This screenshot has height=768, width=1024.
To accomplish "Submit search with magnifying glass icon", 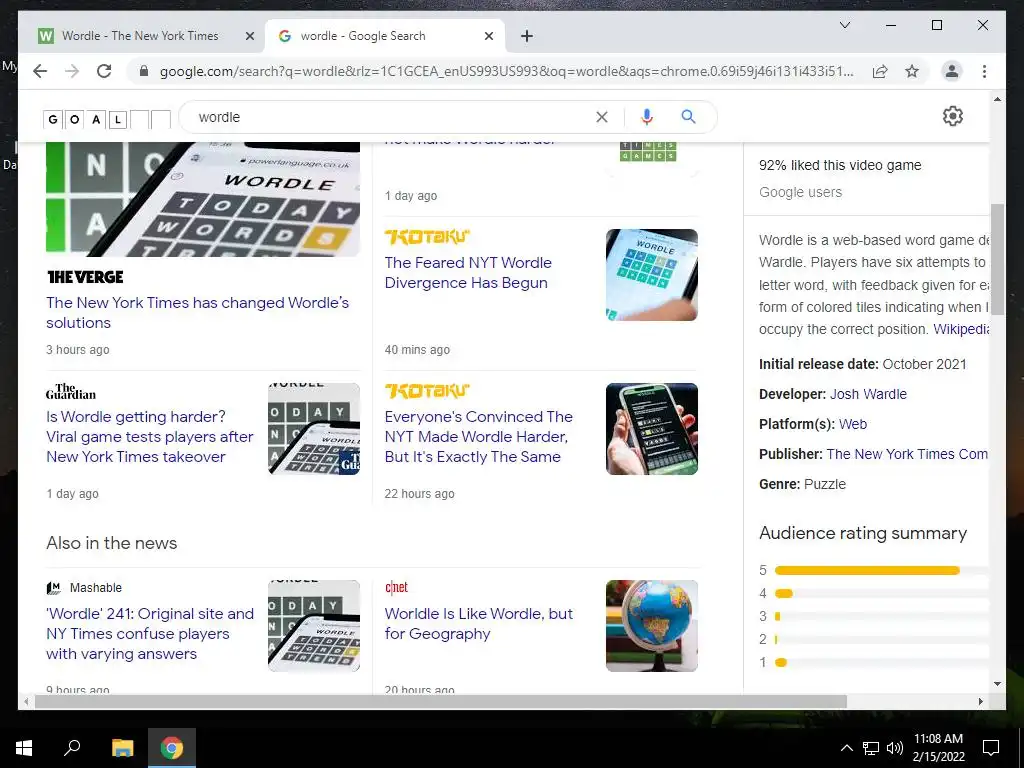I will [688, 117].
